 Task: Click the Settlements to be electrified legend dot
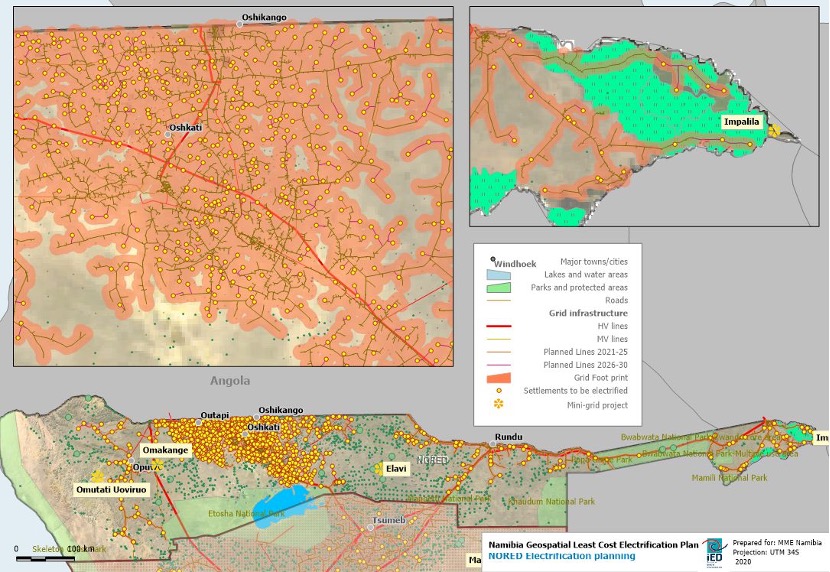(498, 389)
